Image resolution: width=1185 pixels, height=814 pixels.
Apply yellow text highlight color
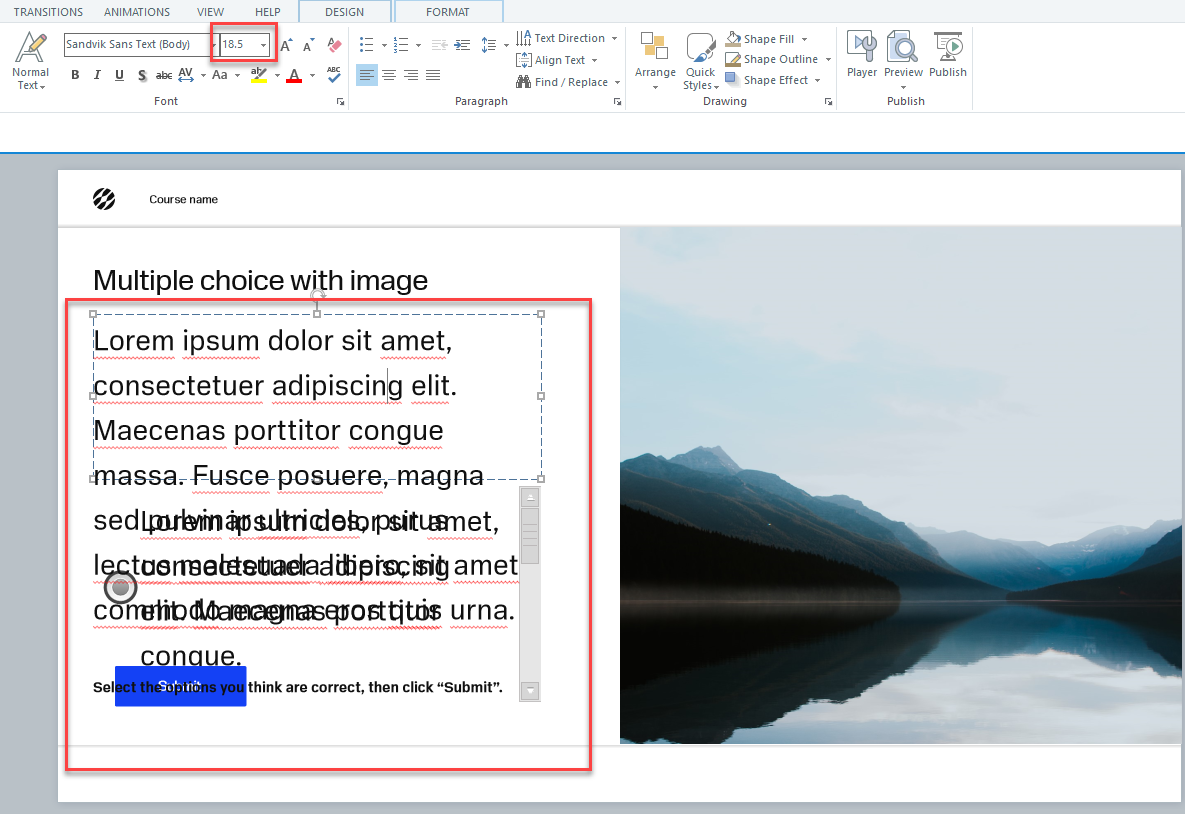tap(258, 75)
